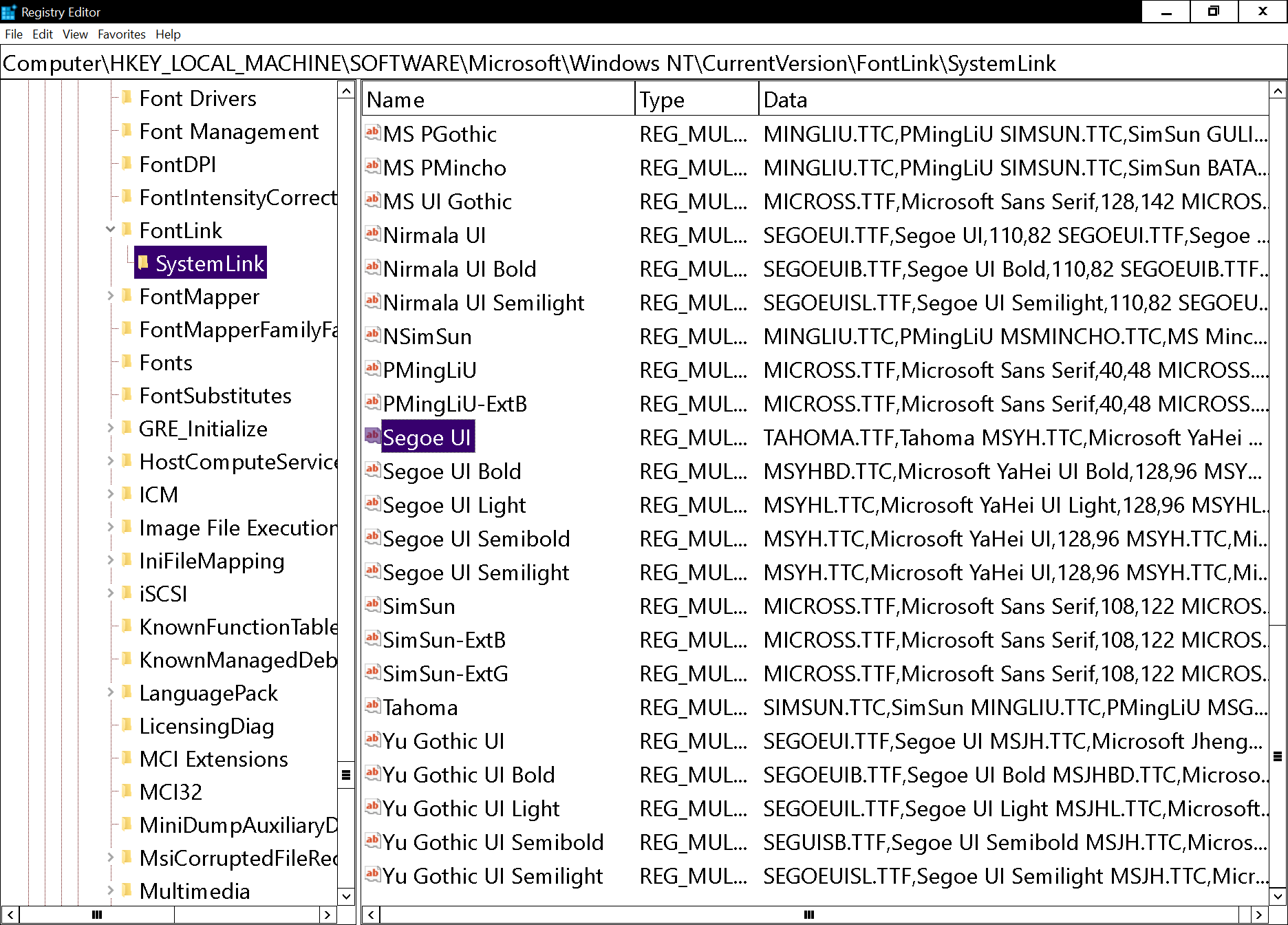Click the tree pane vertical scrollbar thumb
This screenshot has width=1288, height=925.
coord(346,774)
